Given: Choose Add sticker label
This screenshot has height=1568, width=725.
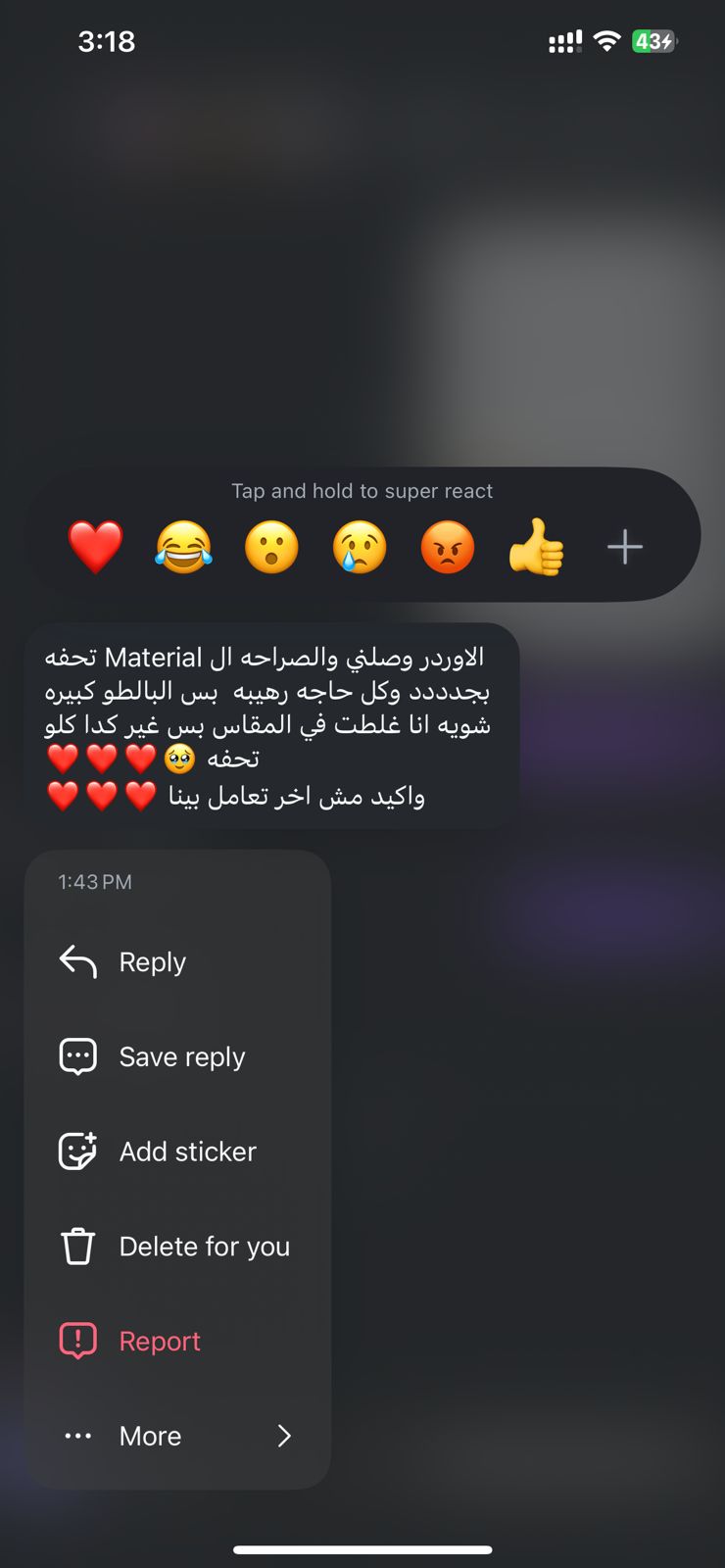Looking at the screenshot, I should point(188,1151).
